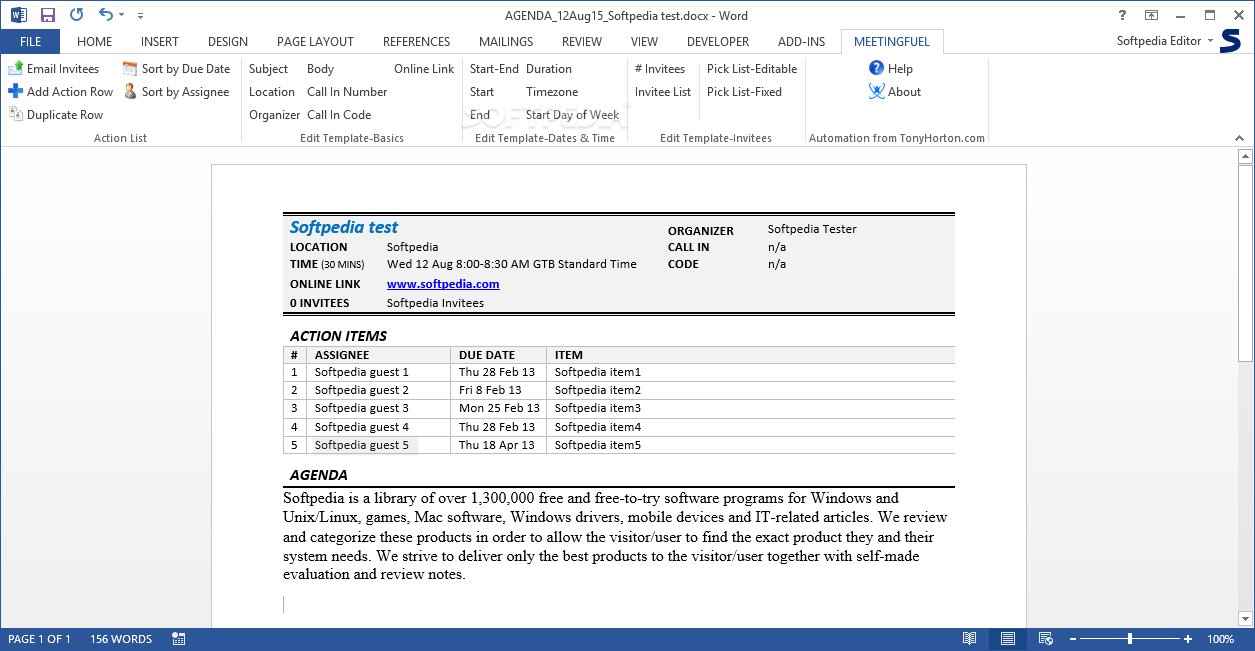Click the 'Softpedia Tester' organizer text
The width and height of the screenshot is (1255, 651).
pyautogui.click(x=812, y=229)
